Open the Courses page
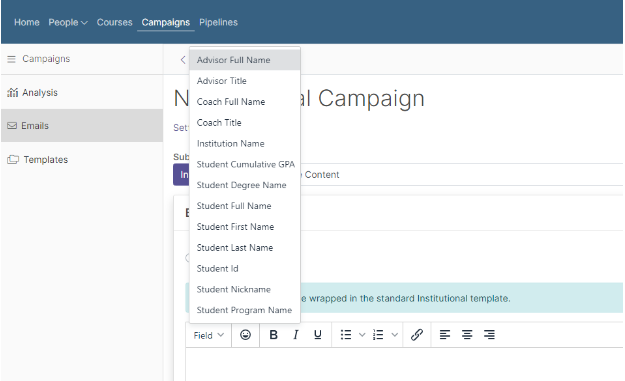The image size is (625, 381). coord(114,22)
